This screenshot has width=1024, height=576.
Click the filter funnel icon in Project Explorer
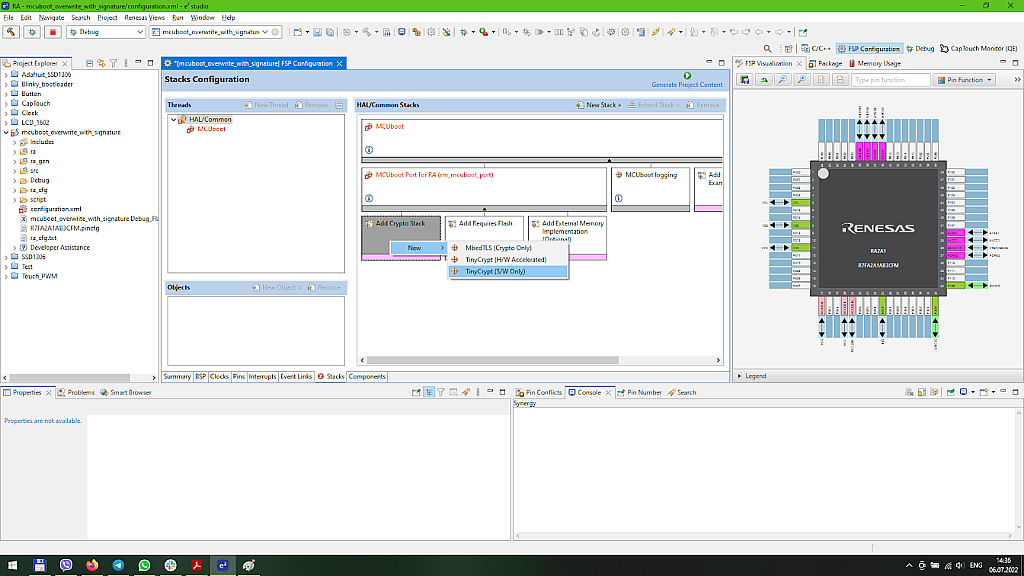[x=113, y=63]
